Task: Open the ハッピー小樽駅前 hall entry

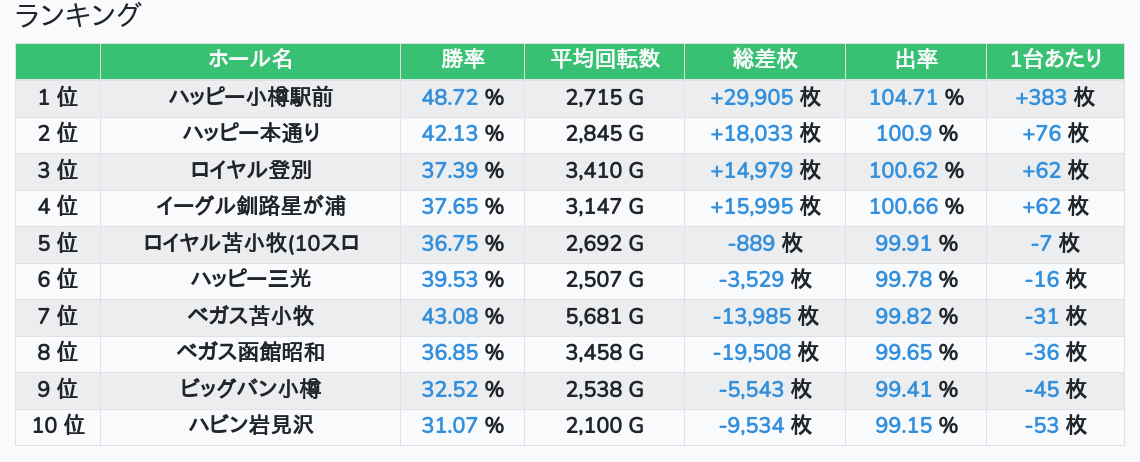Action: tap(250, 97)
